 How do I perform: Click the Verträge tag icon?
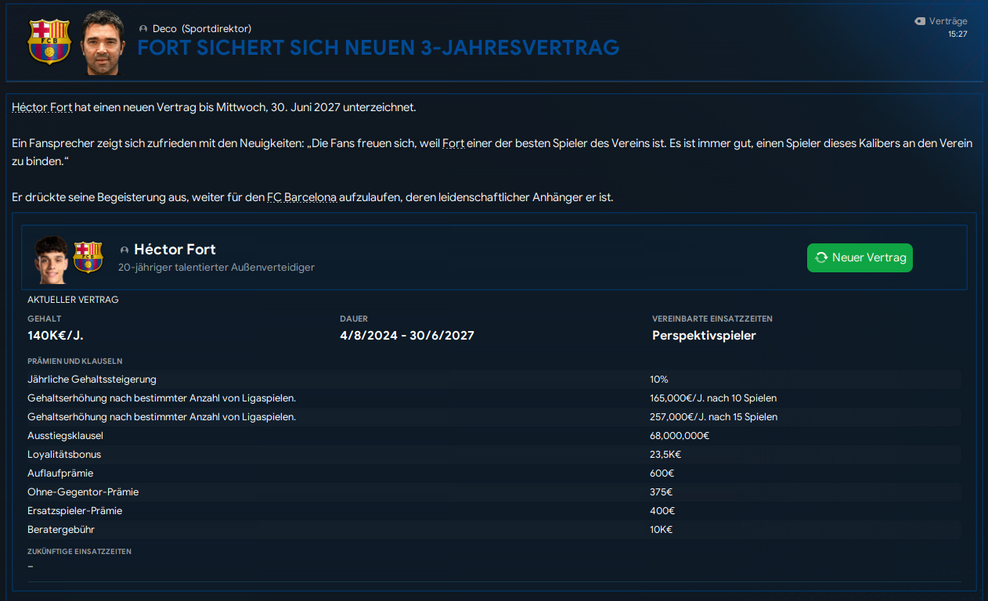[x=920, y=21]
